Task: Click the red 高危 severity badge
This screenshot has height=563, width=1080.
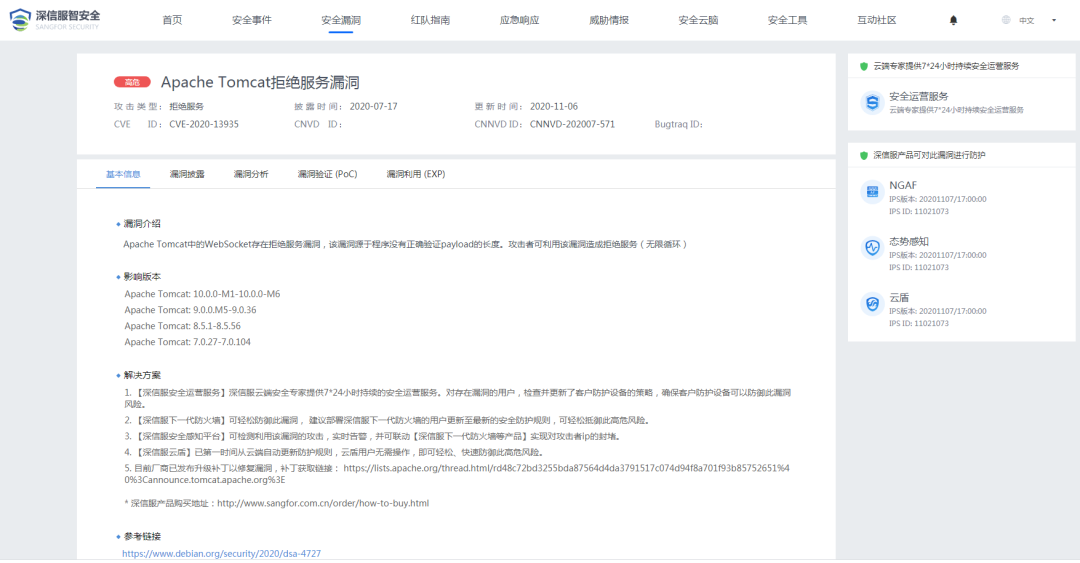Action: click(x=132, y=82)
